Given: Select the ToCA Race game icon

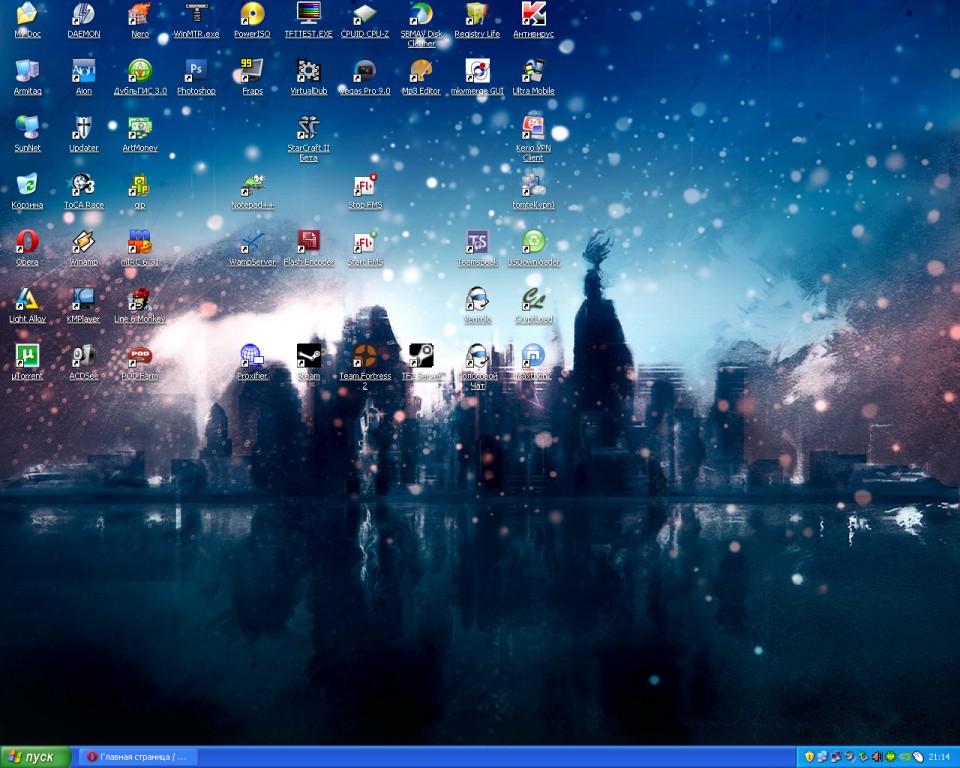Looking at the screenshot, I should coord(84,185).
